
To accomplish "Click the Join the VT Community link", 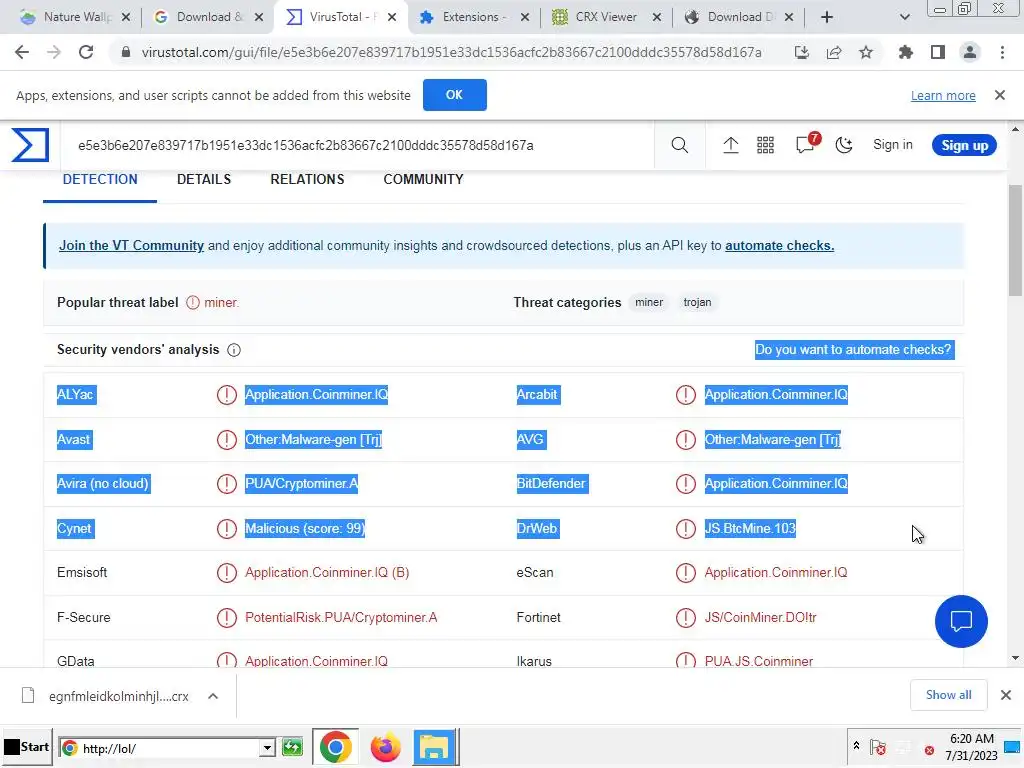I will (x=131, y=246).
